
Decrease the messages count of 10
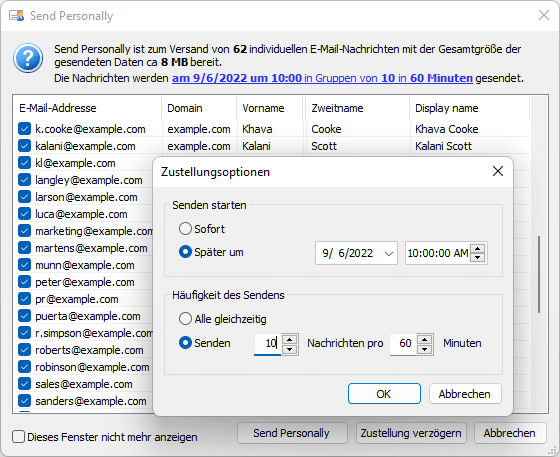(x=289, y=349)
